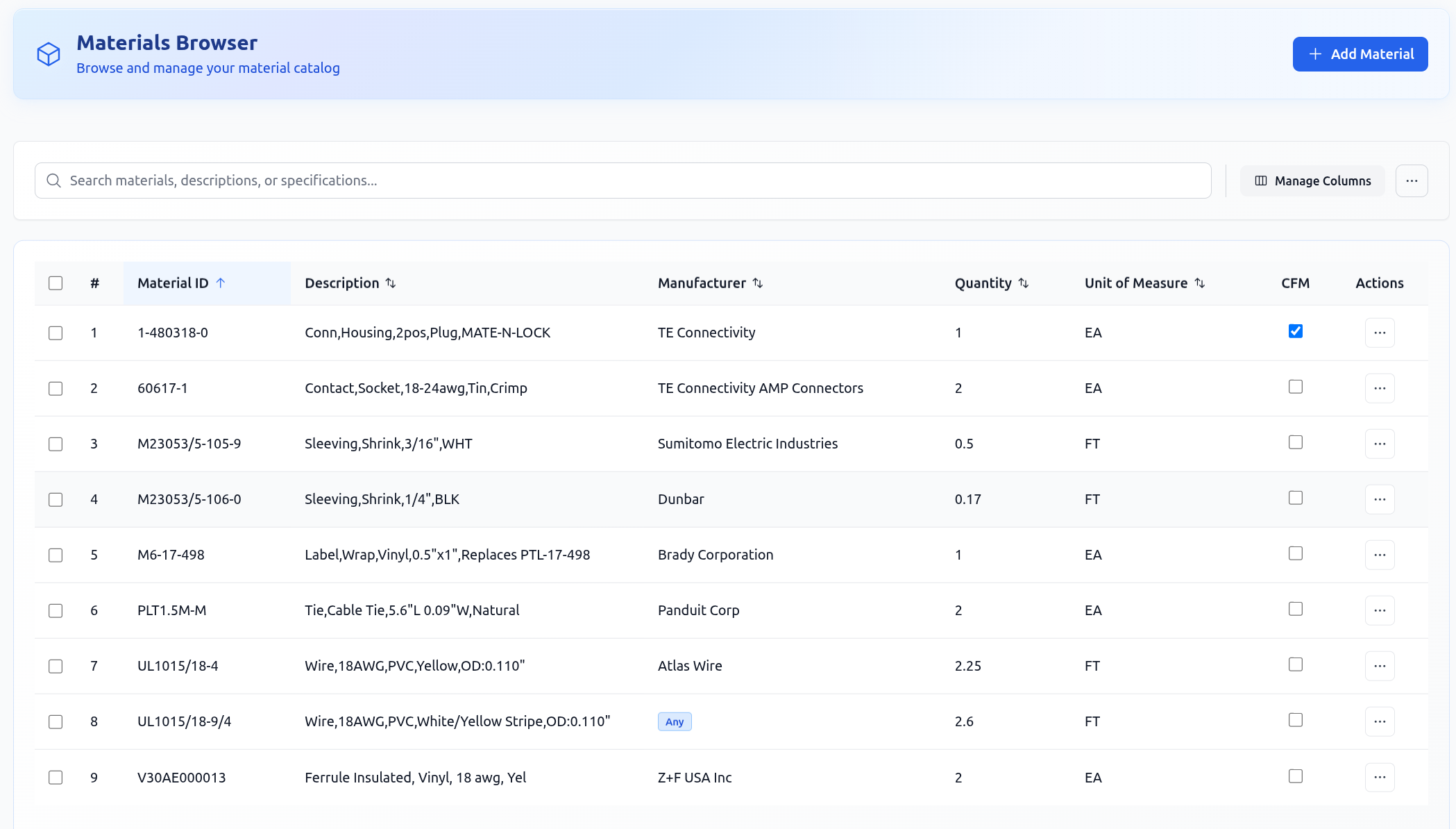Open actions menu for M23053/5-105-9
The width and height of the screenshot is (1456, 829).
(x=1380, y=444)
